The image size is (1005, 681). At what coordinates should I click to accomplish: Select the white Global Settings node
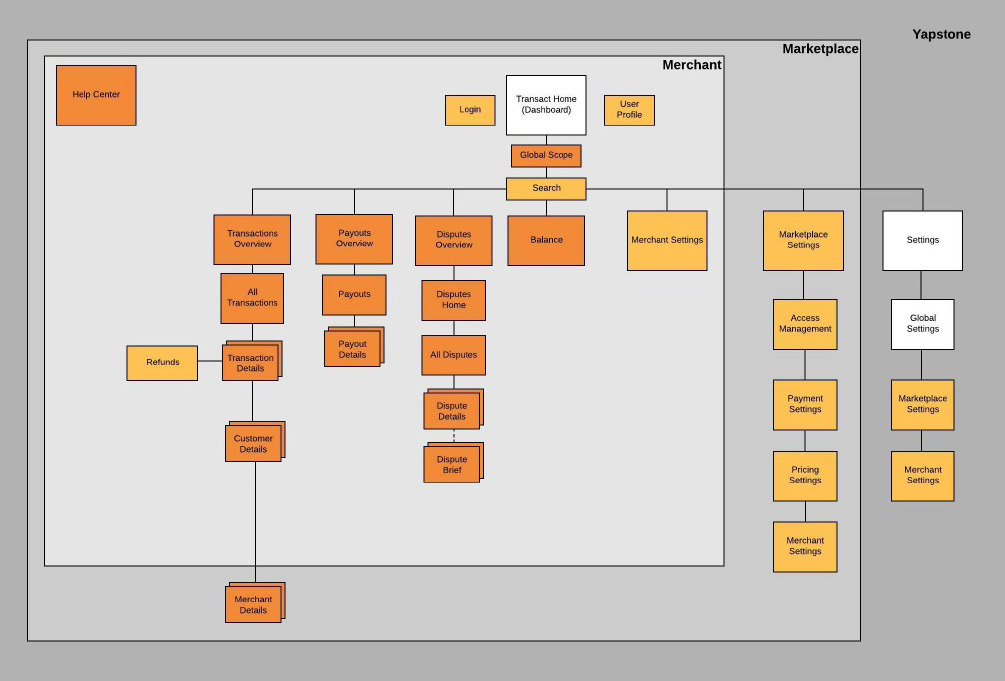(923, 324)
